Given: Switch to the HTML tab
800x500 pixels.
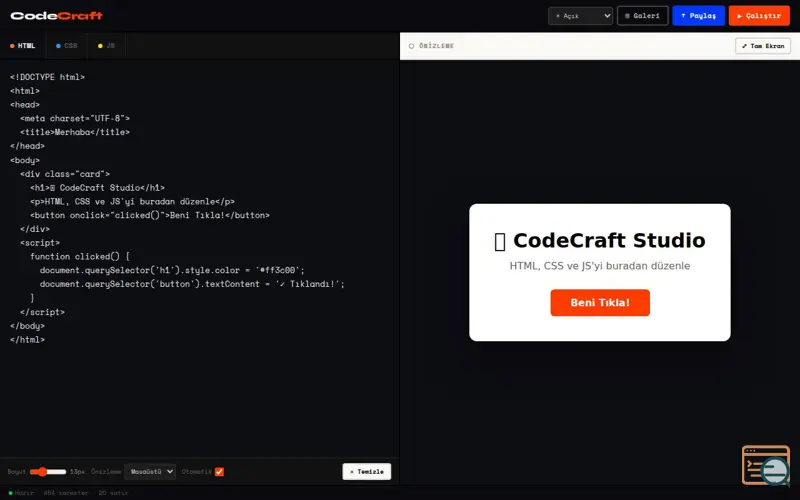Looking at the screenshot, I should (x=23, y=46).
